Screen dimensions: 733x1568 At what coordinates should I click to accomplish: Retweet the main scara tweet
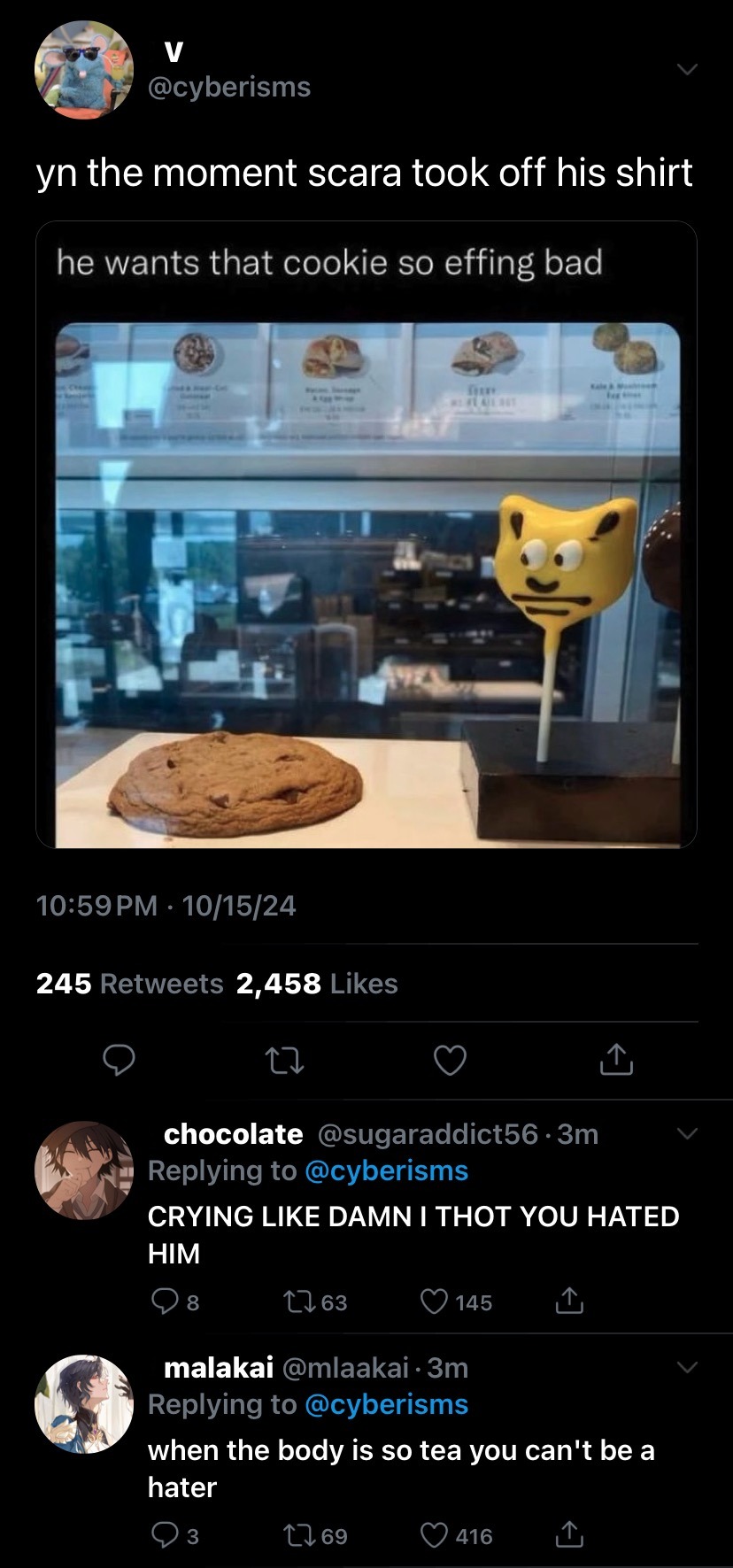[x=285, y=1060]
